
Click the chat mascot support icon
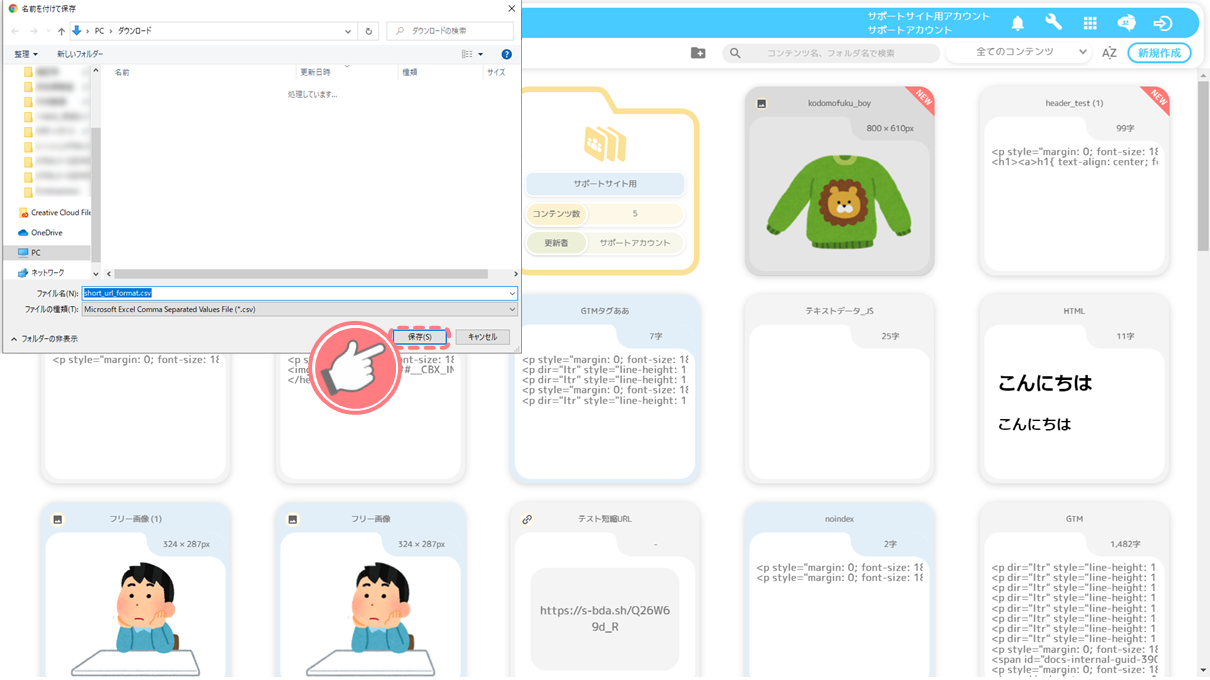click(x=1126, y=23)
